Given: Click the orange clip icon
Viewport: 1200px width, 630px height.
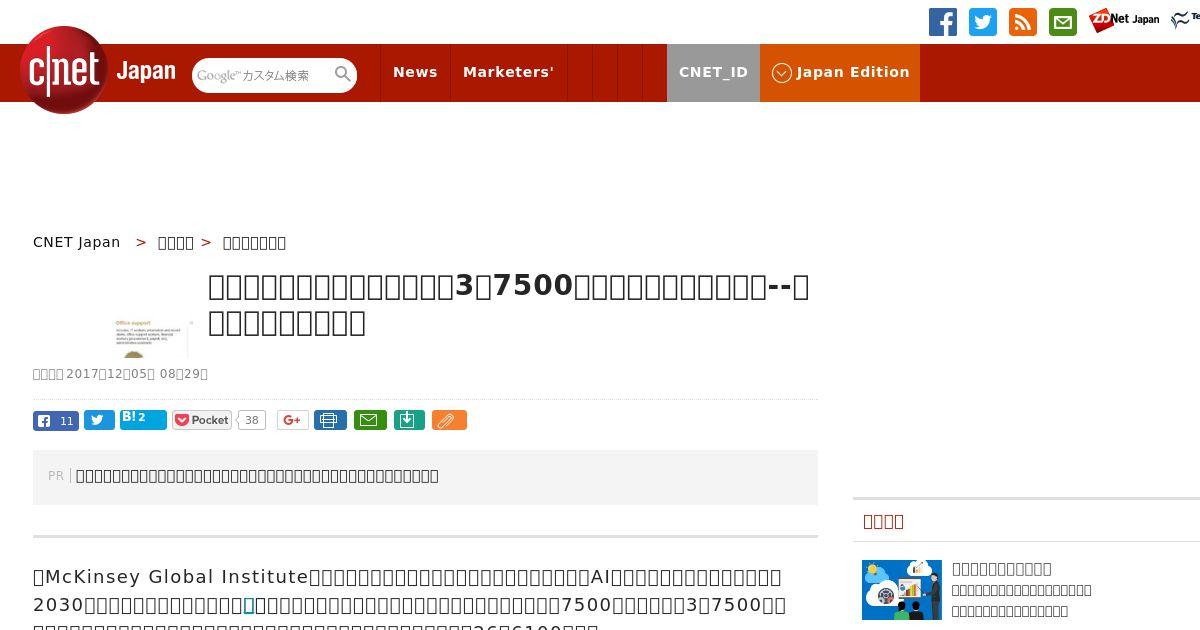Looking at the screenshot, I should click(x=449, y=420).
